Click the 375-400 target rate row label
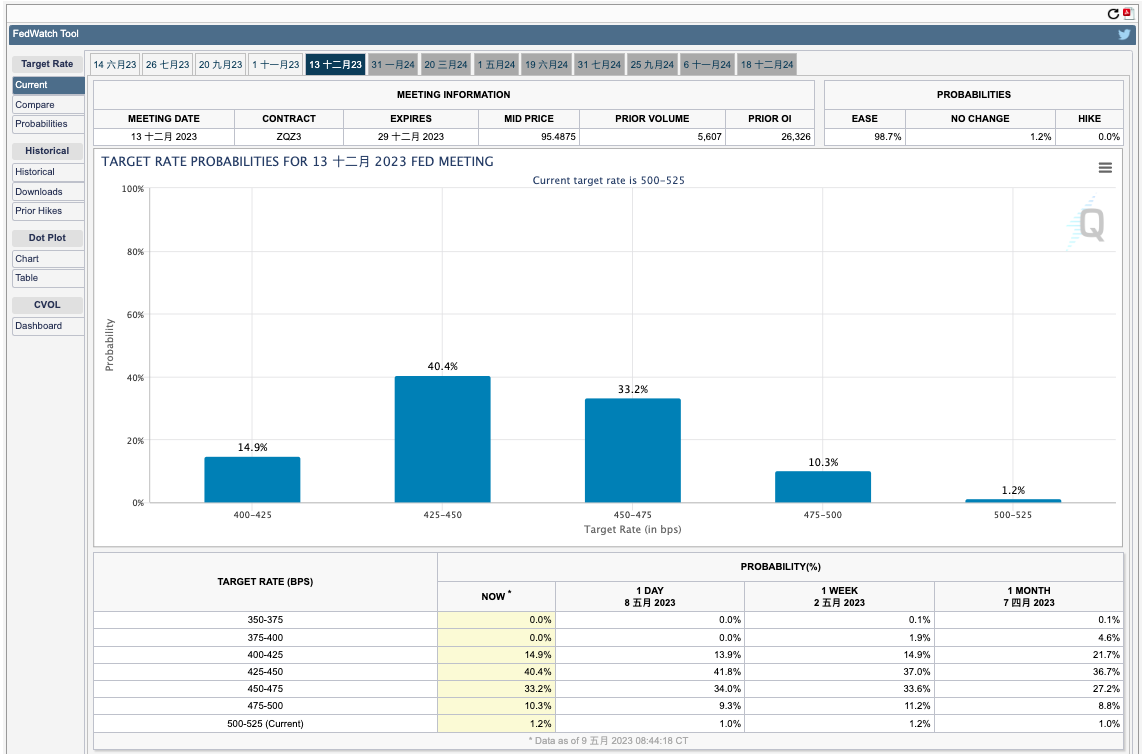Screen dimensions: 1142x754 pyautogui.click(x=265, y=637)
